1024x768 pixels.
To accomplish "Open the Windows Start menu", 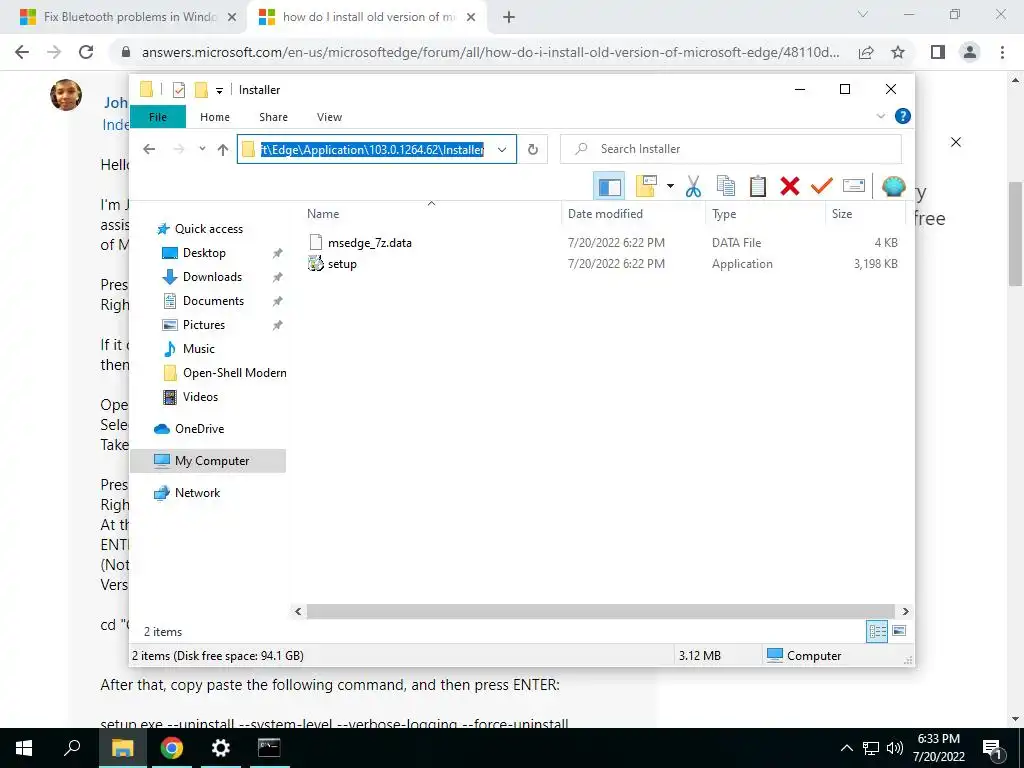I will pyautogui.click(x=24, y=748).
